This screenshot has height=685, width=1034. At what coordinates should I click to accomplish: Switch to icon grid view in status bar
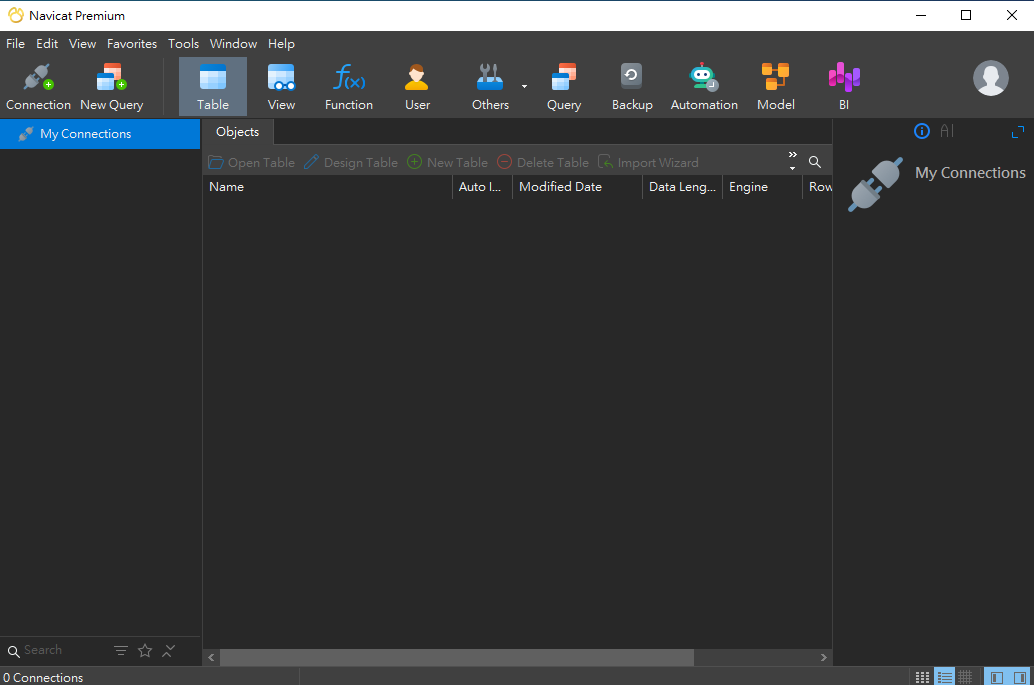tap(922, 677)
